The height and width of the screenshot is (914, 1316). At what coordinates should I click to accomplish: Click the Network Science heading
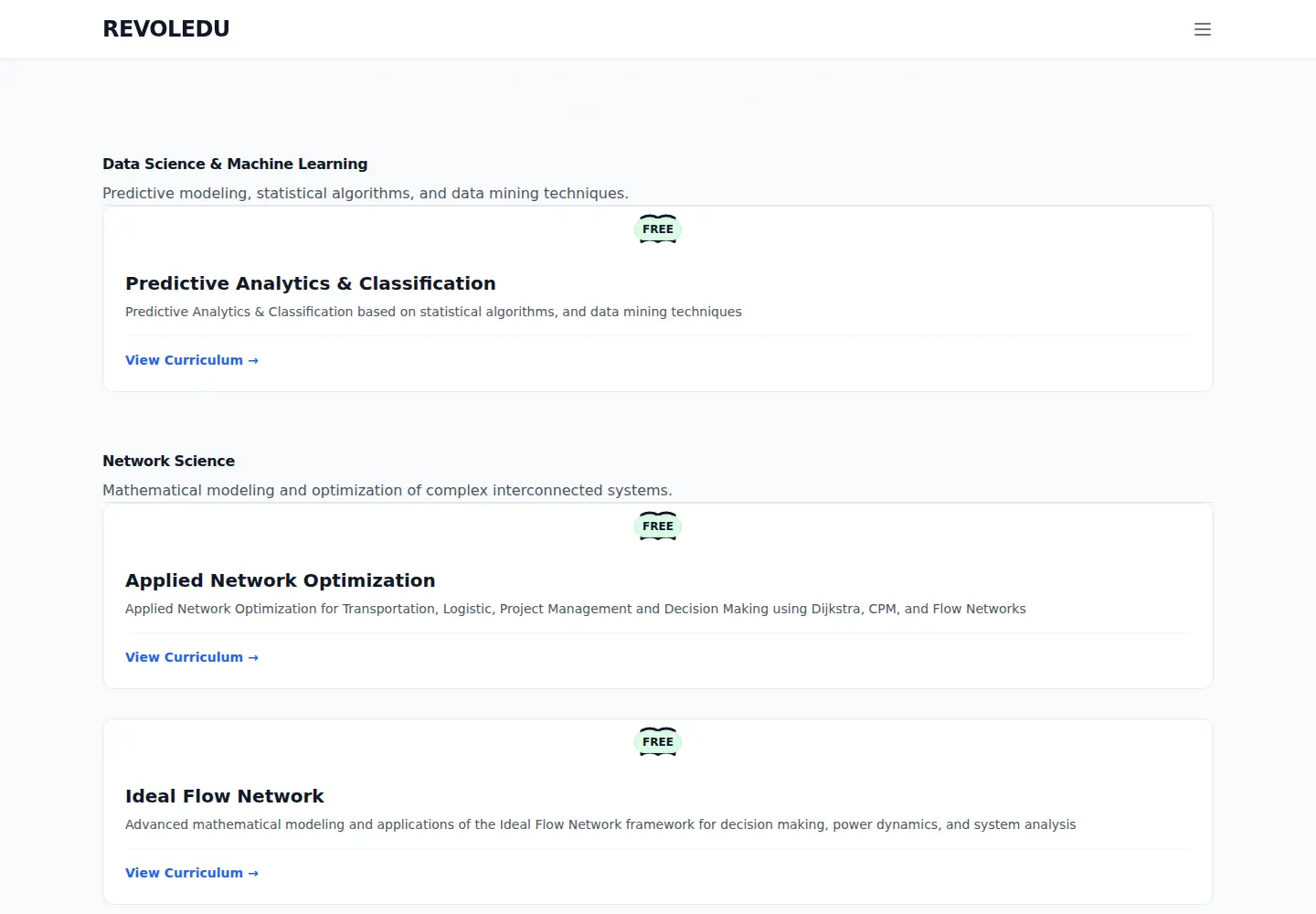tap(169, 461)
